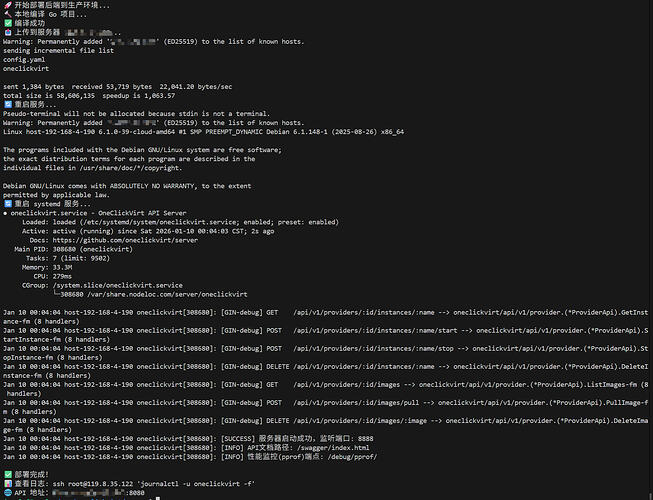This screenshot has height=500, width=653.
Task: Click the refresh icon before 重启 systemd 服务
Action: [7, 204]
